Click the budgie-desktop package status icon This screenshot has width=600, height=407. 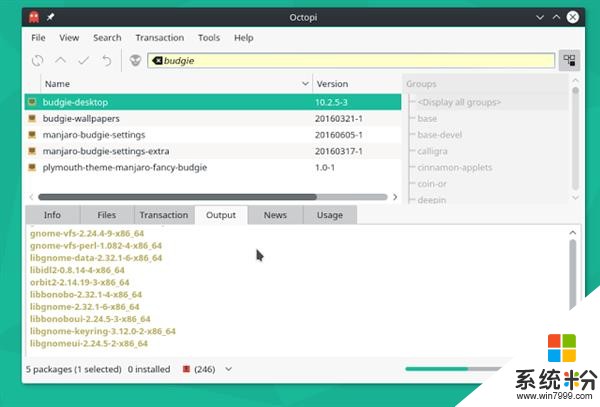coord(32,102)
